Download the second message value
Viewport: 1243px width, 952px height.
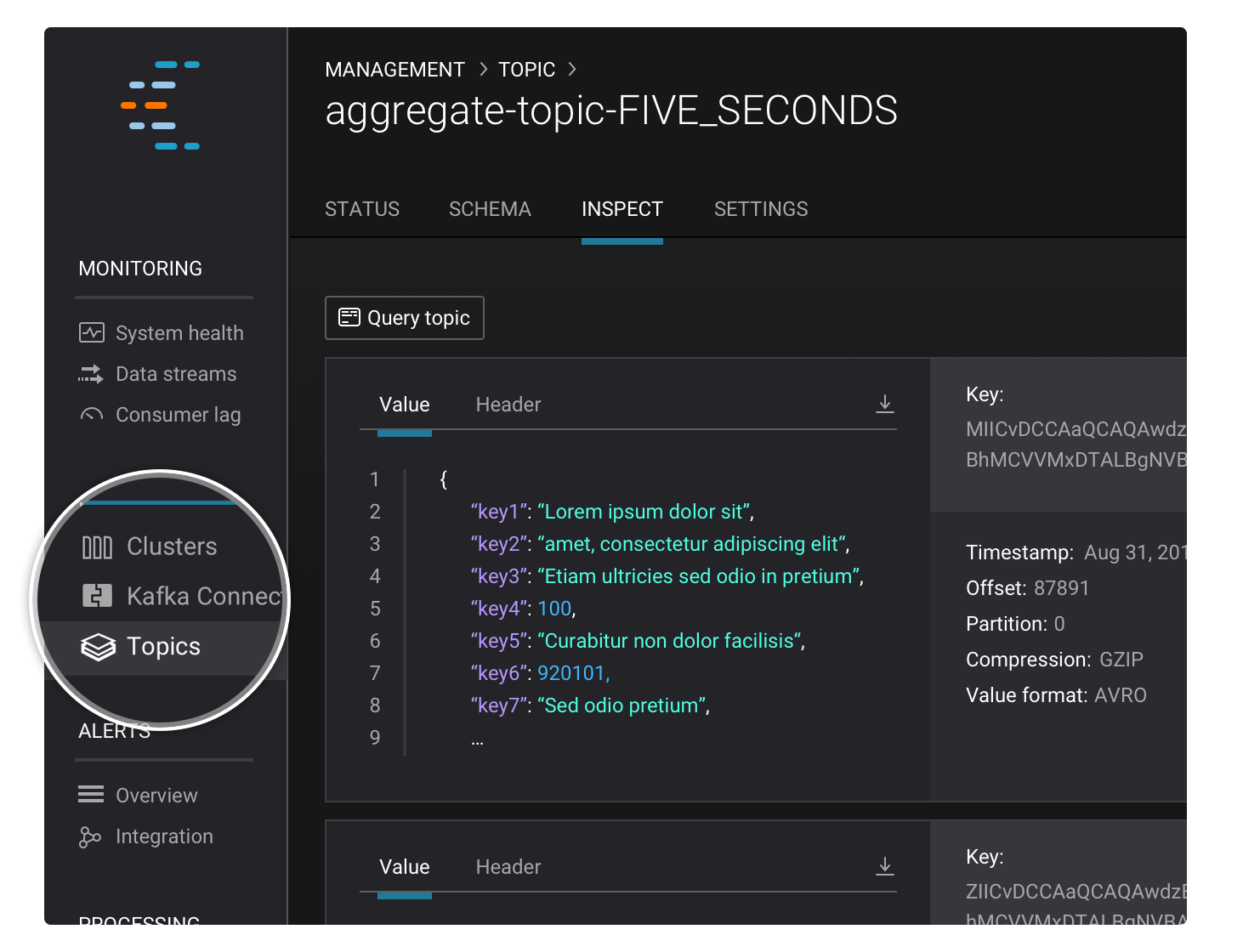point(885,866)
